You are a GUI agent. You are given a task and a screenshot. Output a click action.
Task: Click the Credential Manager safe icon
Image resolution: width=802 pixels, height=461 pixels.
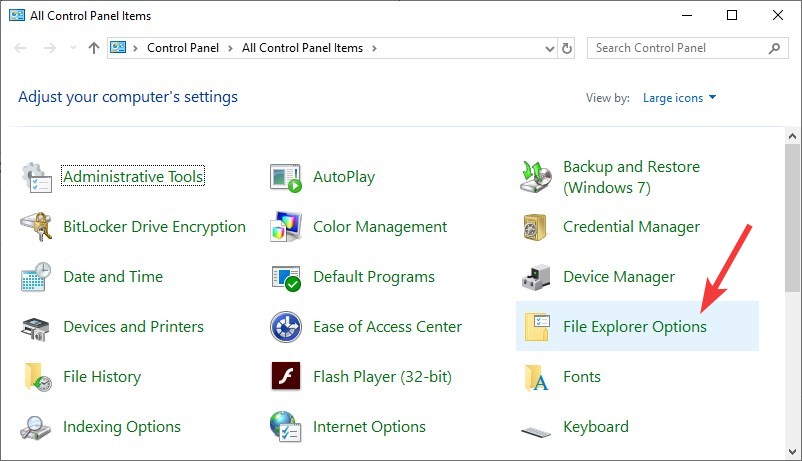pos(535,227)
